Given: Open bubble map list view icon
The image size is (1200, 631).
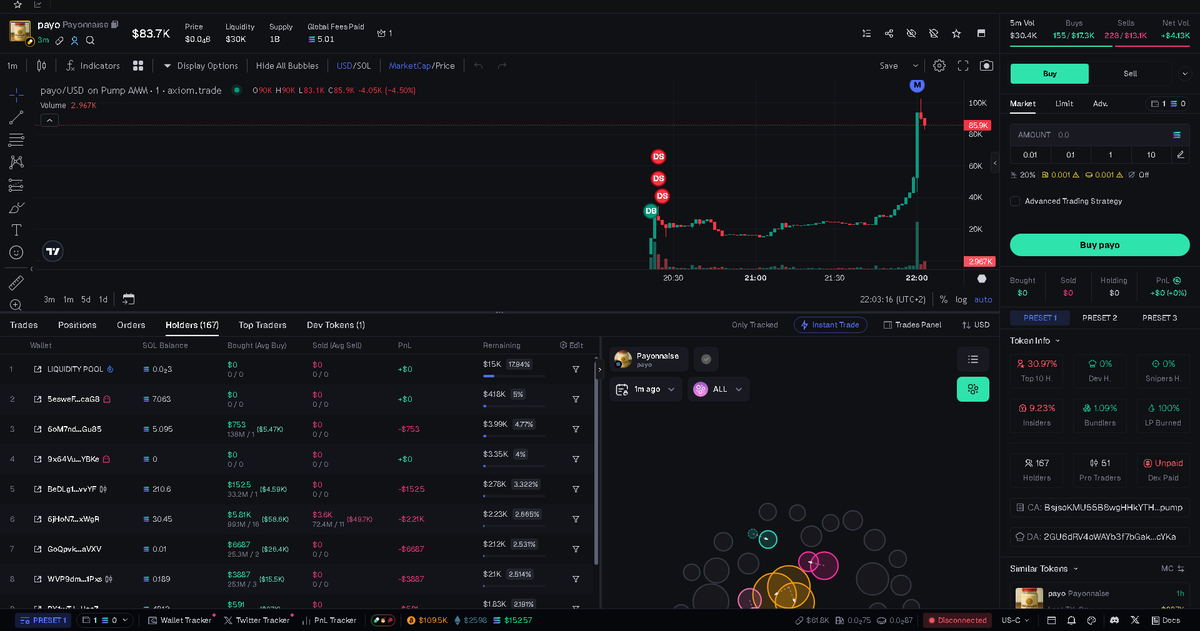Looking at the screenshot, I should coord(972,358).
